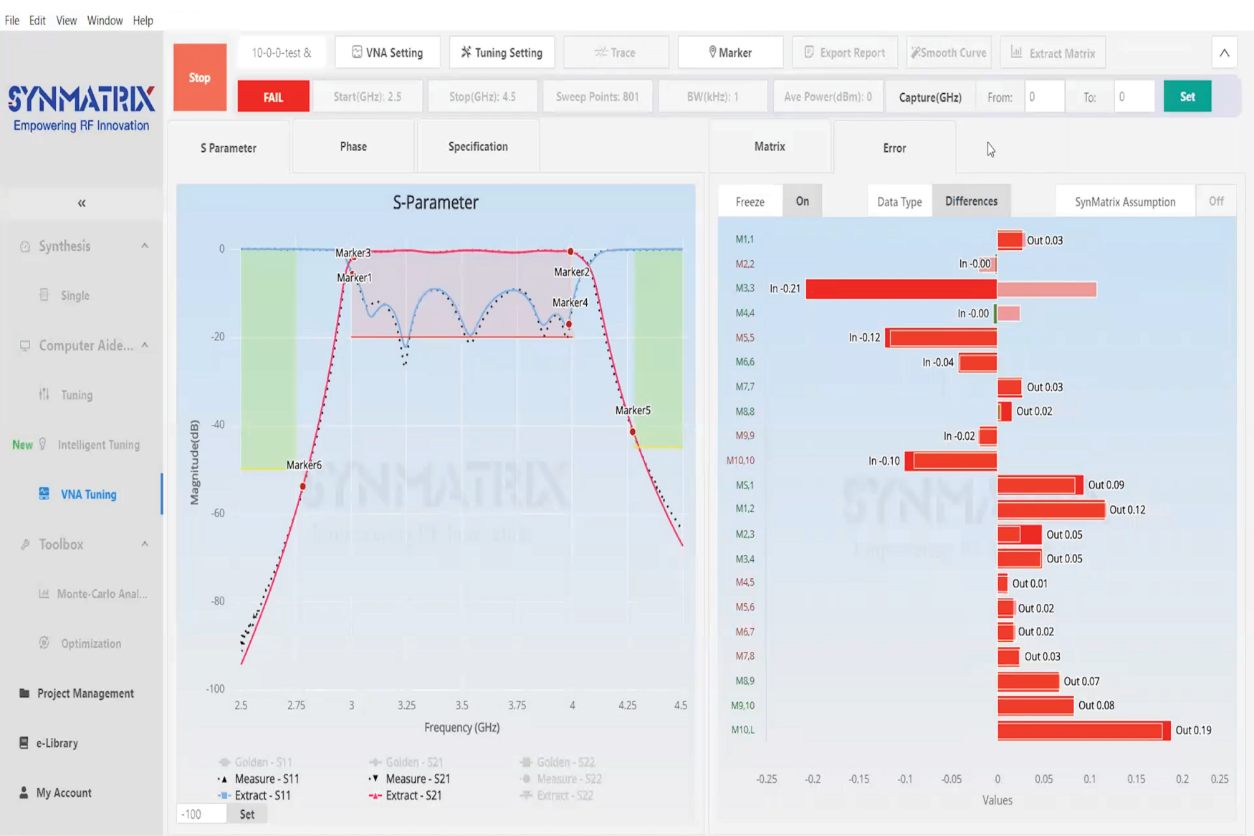Collapse the Synthesis section chevron
1254x836 pixels.
144,246
